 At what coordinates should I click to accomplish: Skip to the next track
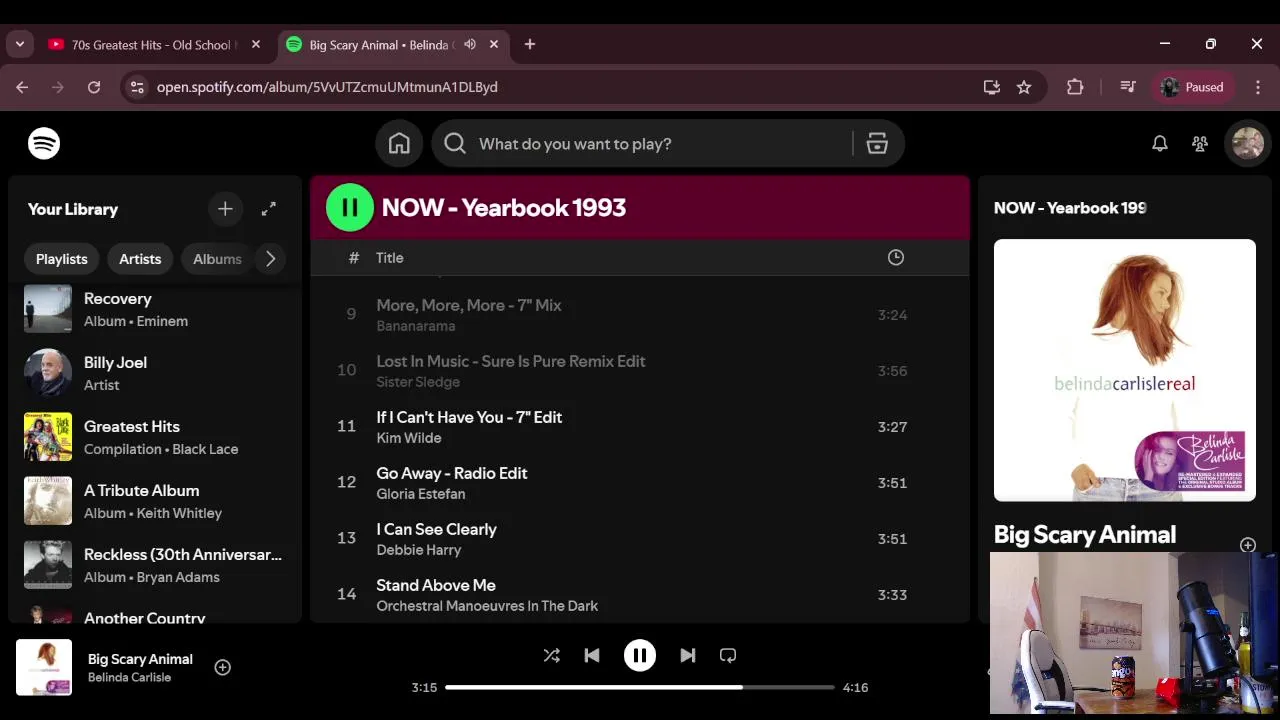coord(688,656)
